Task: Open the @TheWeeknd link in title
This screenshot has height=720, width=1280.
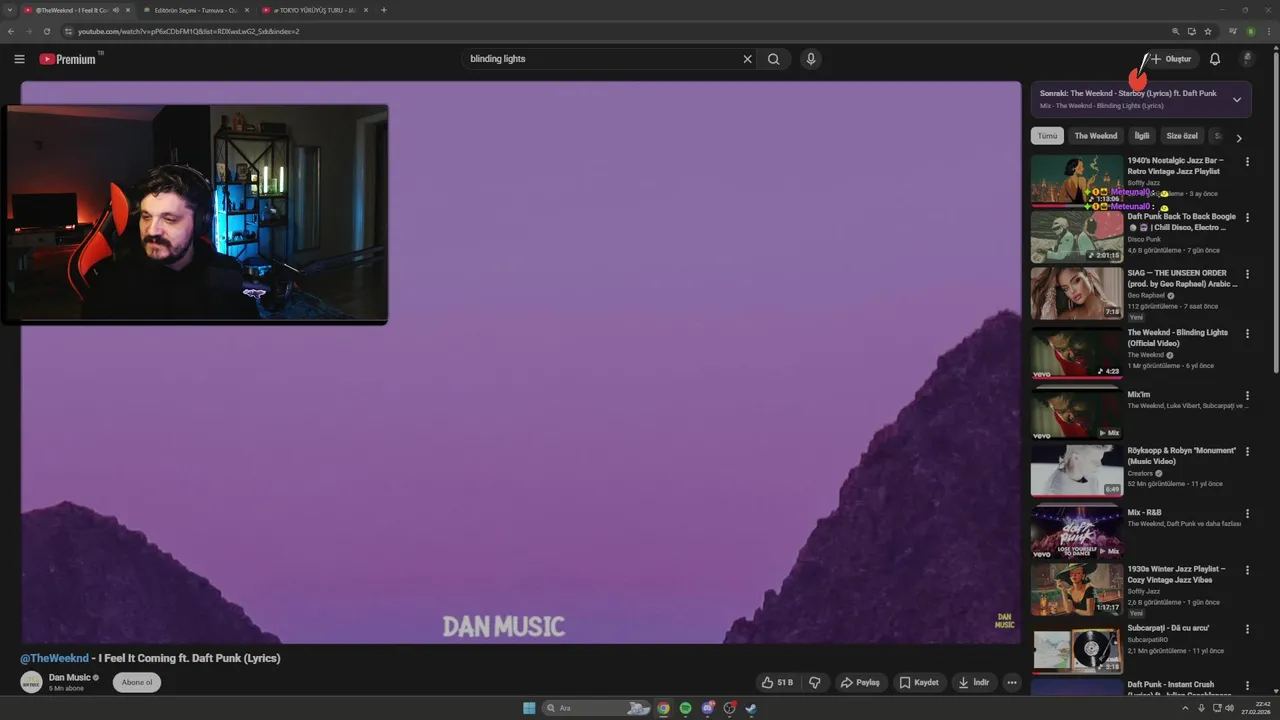Action: [55, 658]
